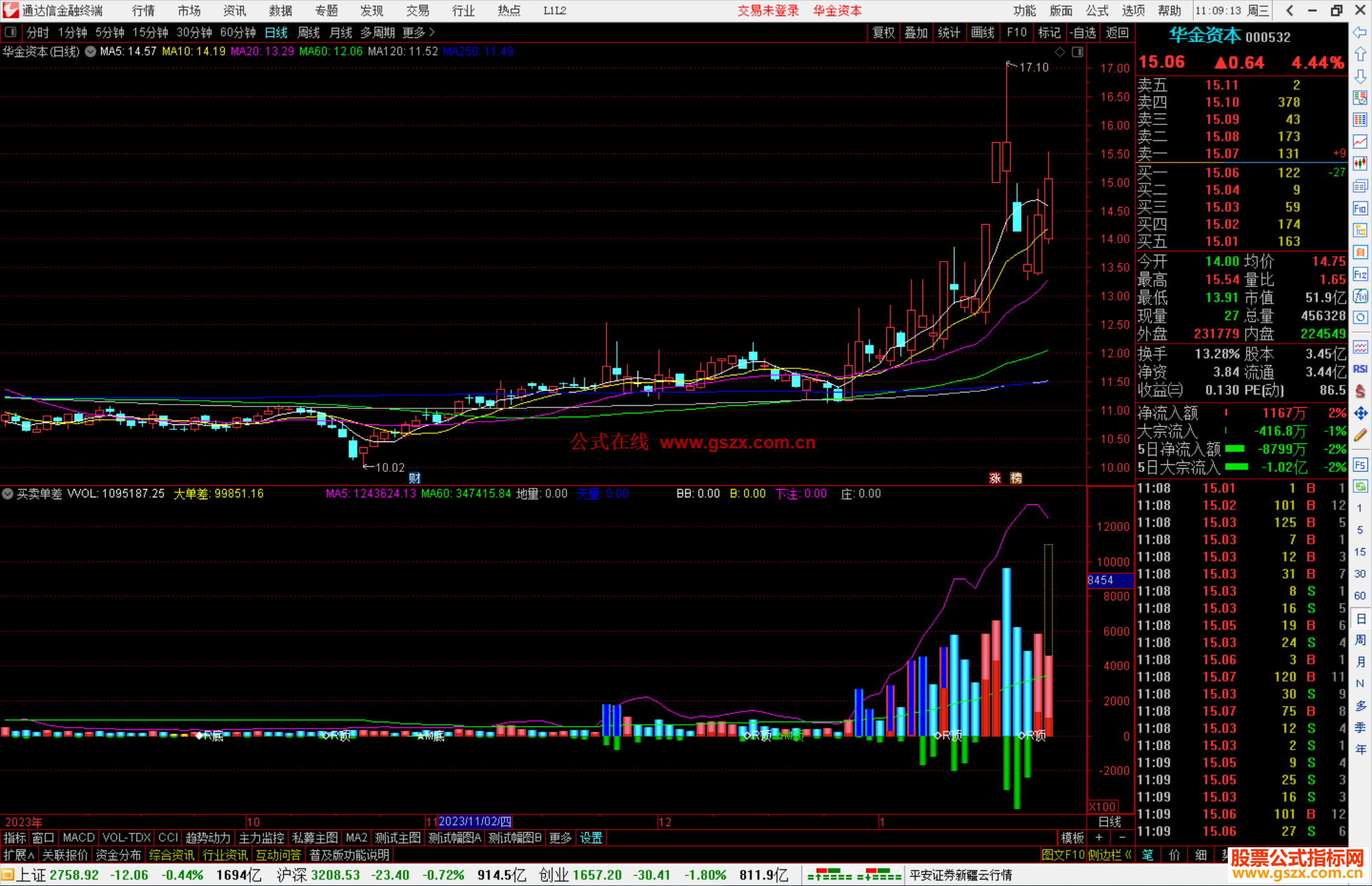This screenshot has height=886, width=1372.
Task: Select the pencil drawing tool icon
Action: coord(1360,435)
